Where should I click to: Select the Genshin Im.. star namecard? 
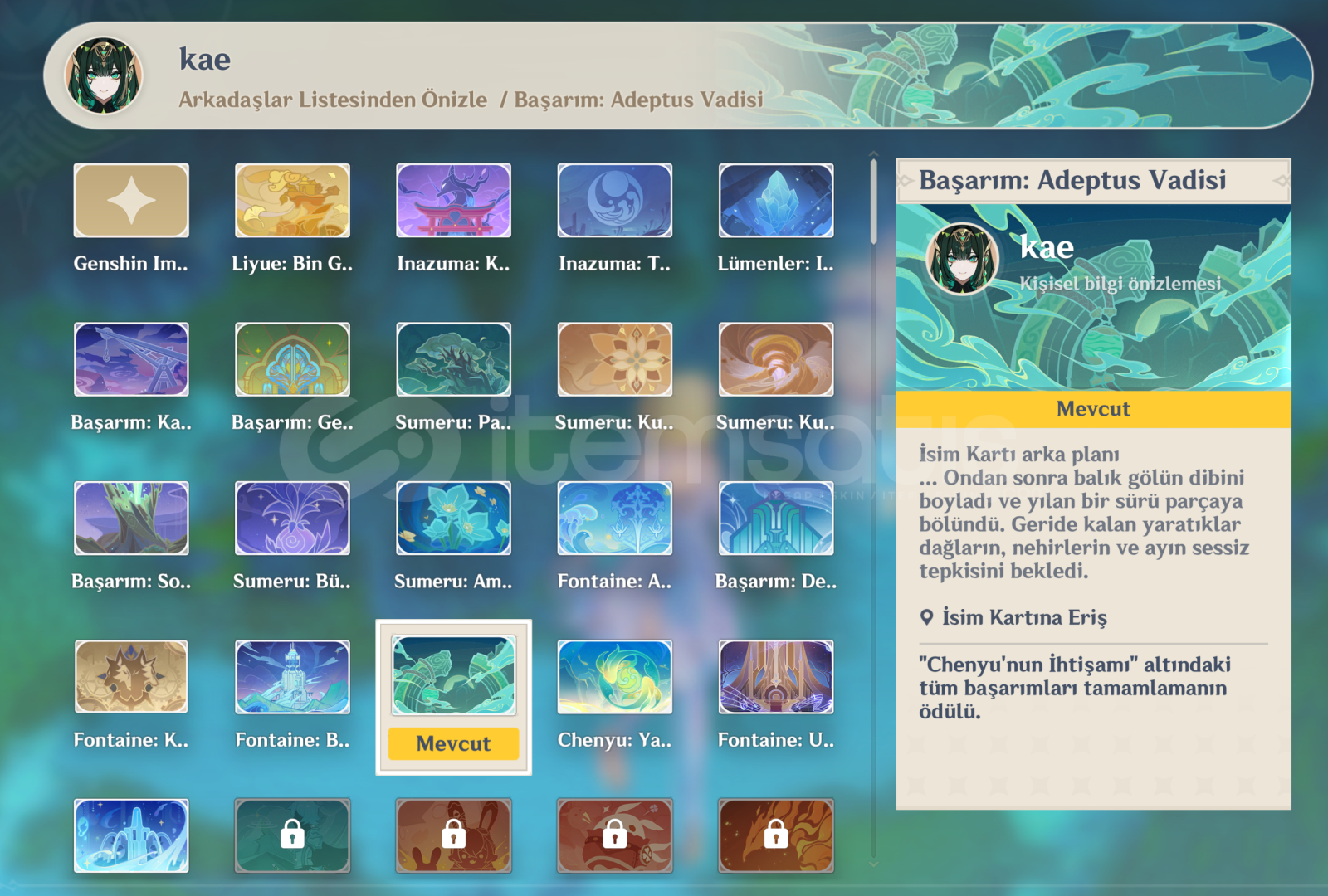click(131, 201)
